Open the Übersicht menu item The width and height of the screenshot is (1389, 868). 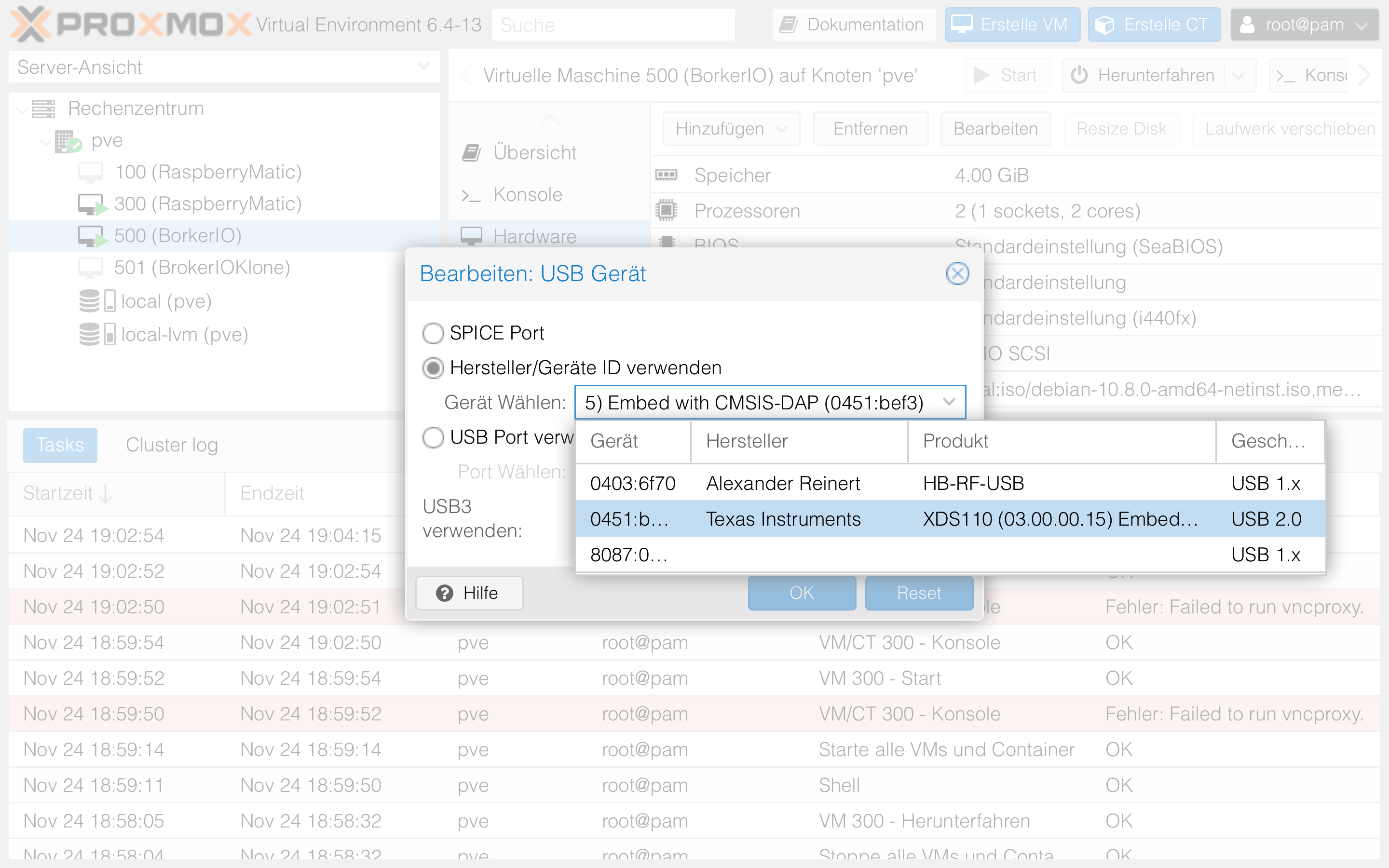click(x=534, y=153)
